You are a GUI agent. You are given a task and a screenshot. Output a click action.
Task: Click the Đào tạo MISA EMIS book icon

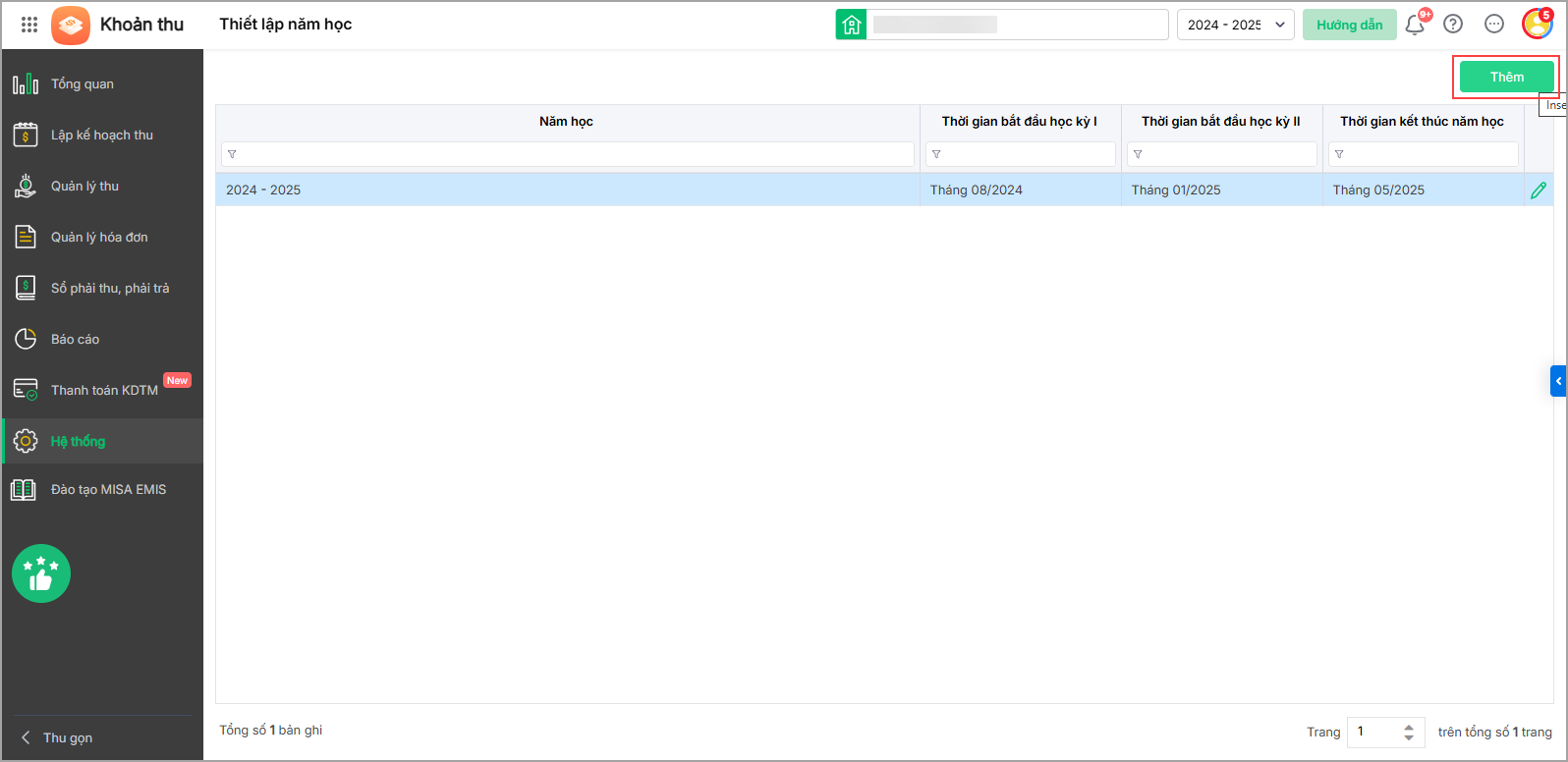24,489
